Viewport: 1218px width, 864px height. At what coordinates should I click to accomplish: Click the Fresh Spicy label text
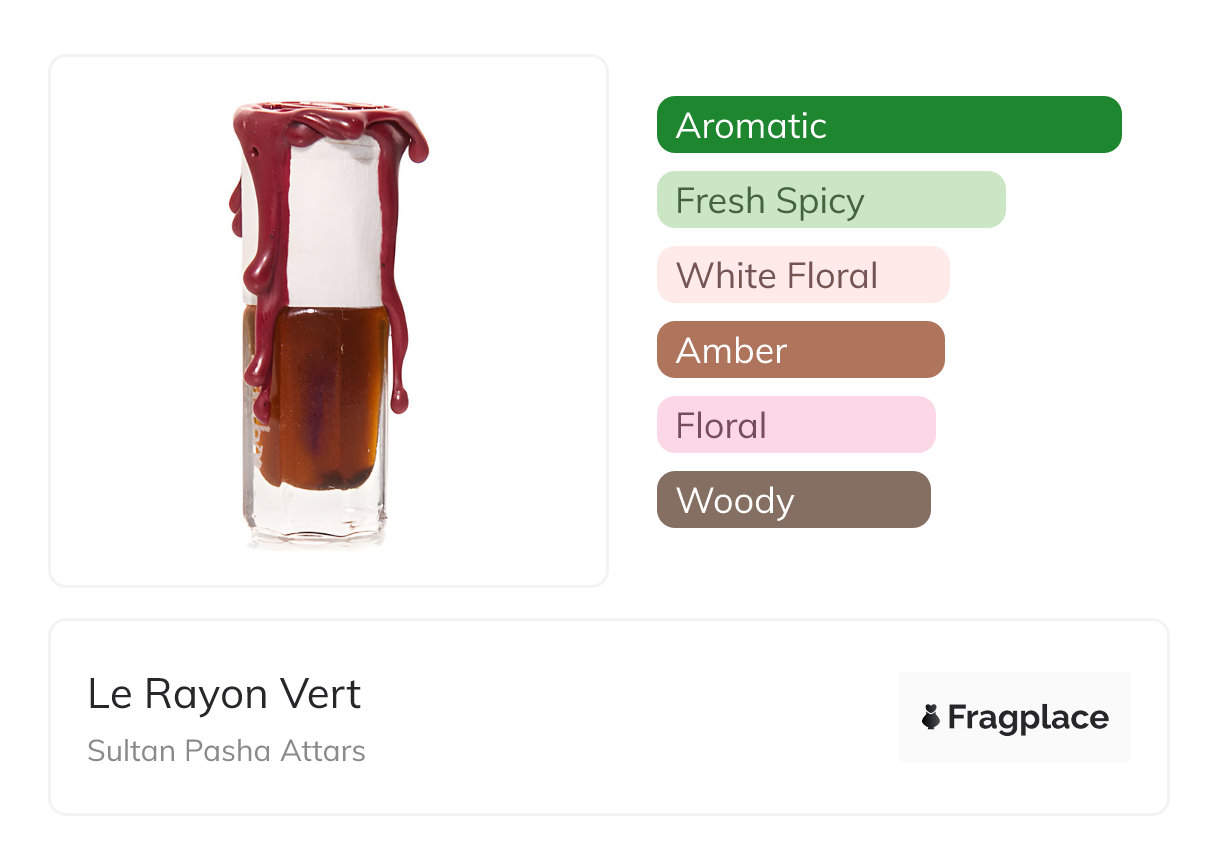click(x=769, y=200)
